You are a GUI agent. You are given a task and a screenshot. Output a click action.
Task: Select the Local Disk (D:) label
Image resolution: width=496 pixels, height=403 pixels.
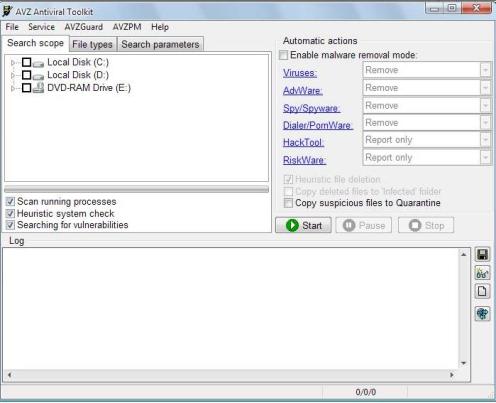(78, 75)
